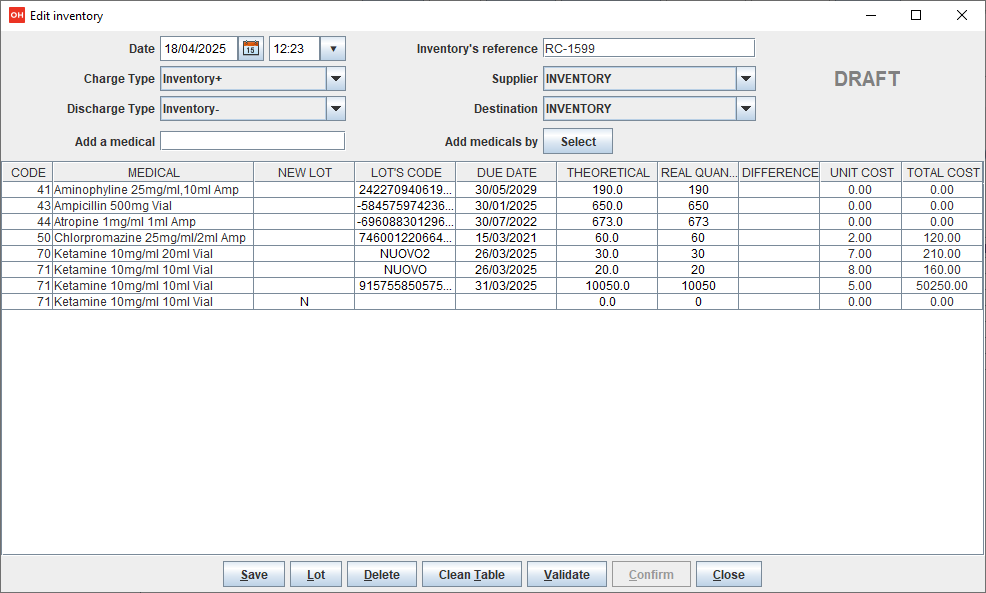Click the Close button at bottom
Image resolution: width=986 pixels, height=593 pixels.
point(728,575)
